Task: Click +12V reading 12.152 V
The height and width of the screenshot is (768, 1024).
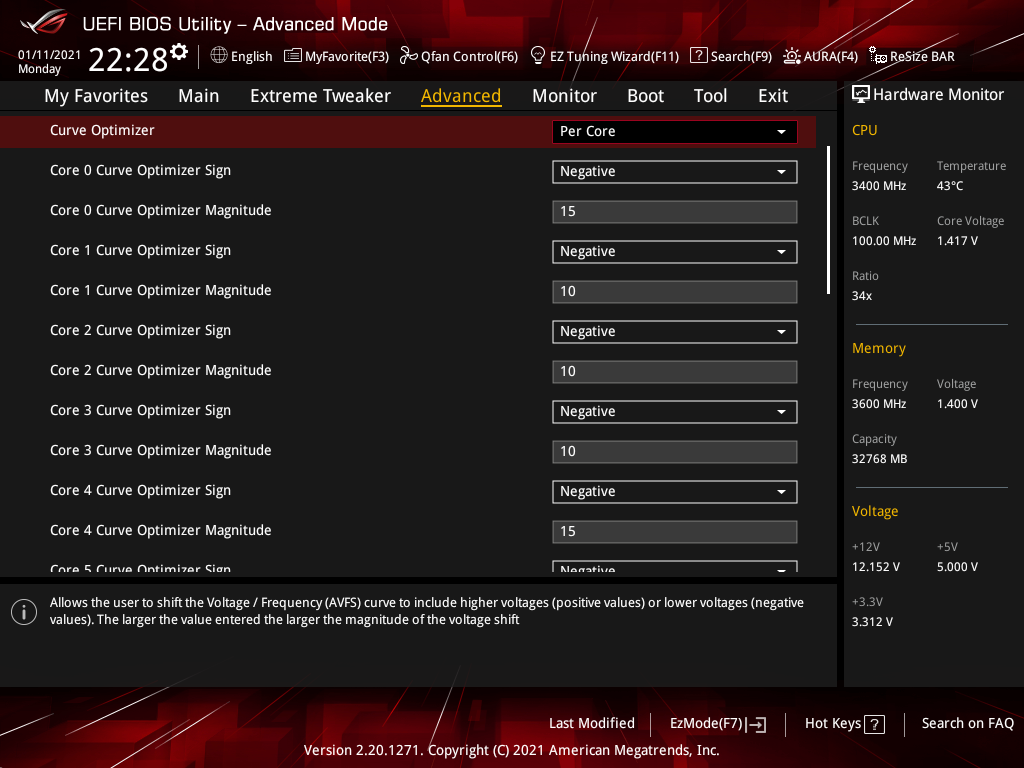Action: [x=876, y=567]
